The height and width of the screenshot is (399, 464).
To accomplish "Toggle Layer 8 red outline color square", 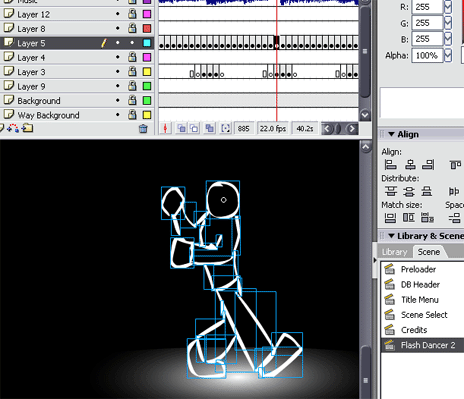I will [147, 28].
